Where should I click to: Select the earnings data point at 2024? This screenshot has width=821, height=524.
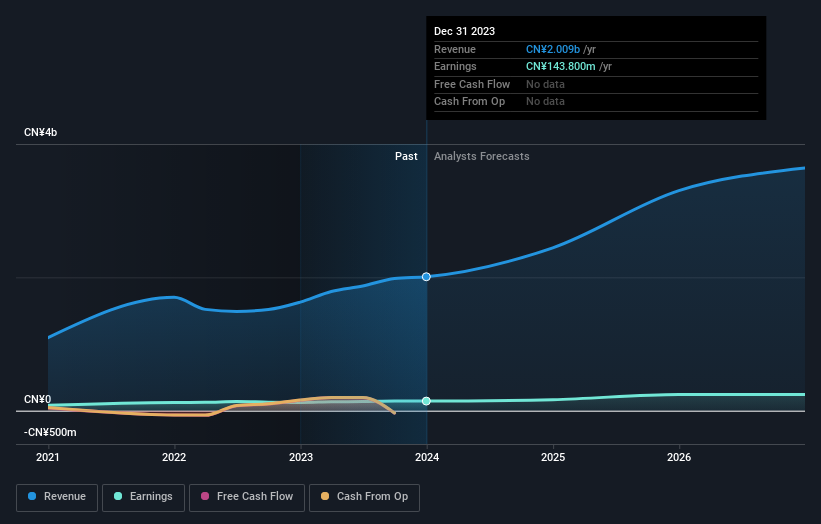[x=426, y=401]
